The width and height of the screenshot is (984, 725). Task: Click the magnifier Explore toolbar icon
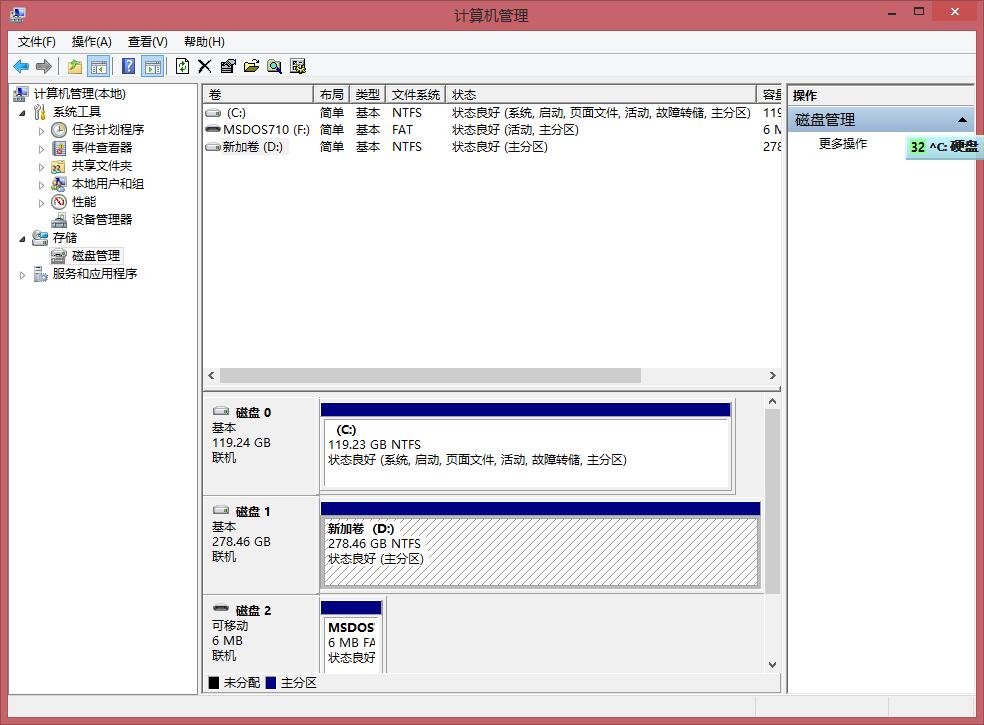point(274,66)
